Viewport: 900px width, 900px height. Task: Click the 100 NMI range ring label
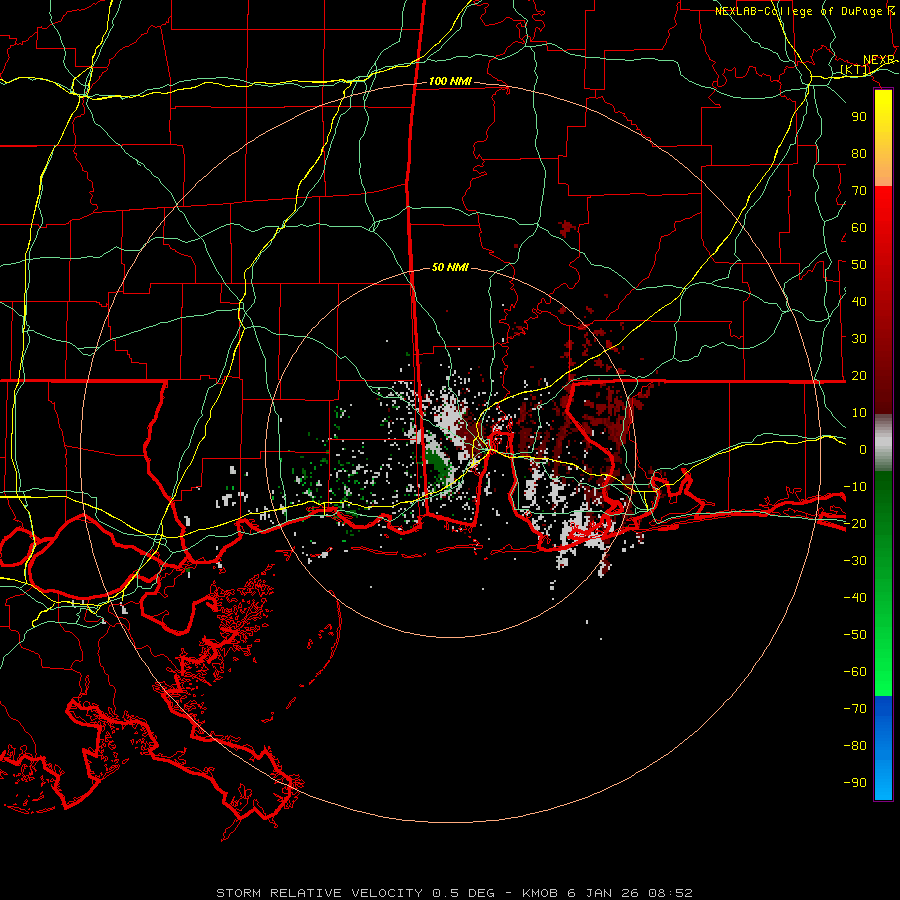pyautogui.click(x=450, y=82)
